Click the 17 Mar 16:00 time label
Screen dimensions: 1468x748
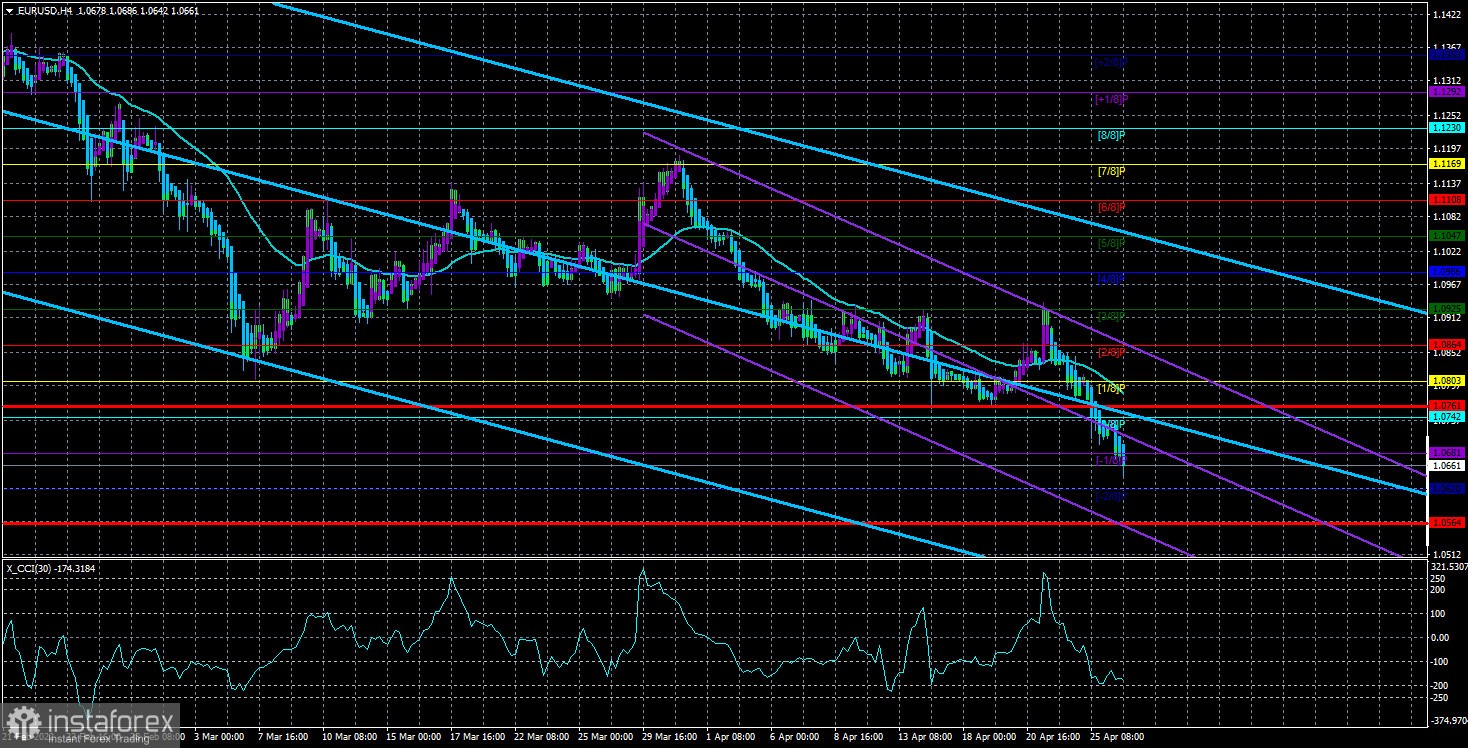click(x=479, y=736)
